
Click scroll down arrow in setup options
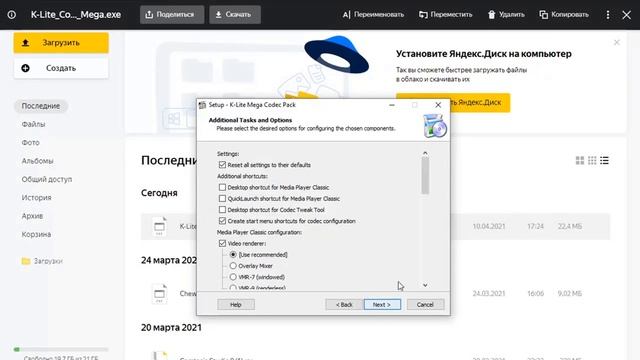[425, 285]
